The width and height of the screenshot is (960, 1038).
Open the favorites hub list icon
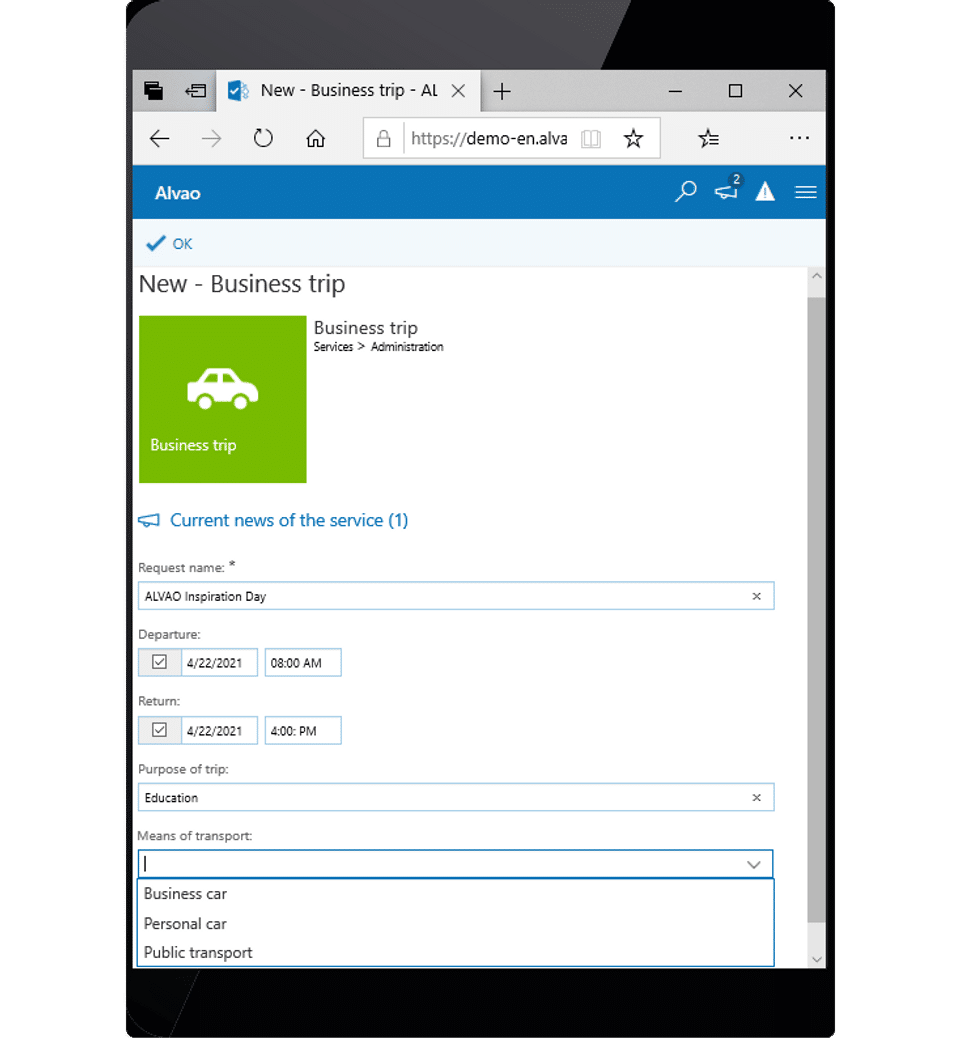pos(708,138)
